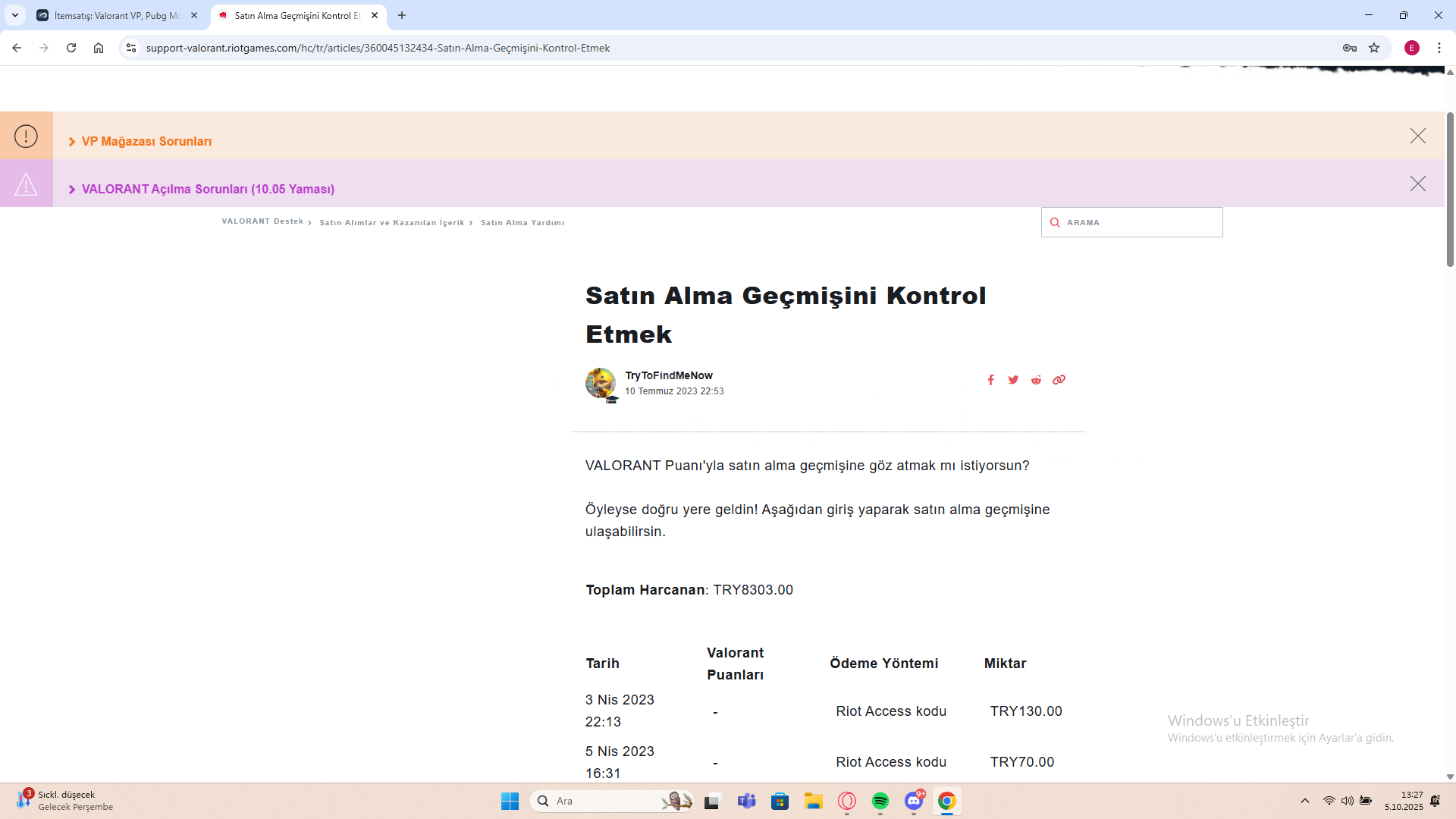The image size is (1456, 819).
Task: Bookmark this page with star icon
Action: tap(1374, 48)
